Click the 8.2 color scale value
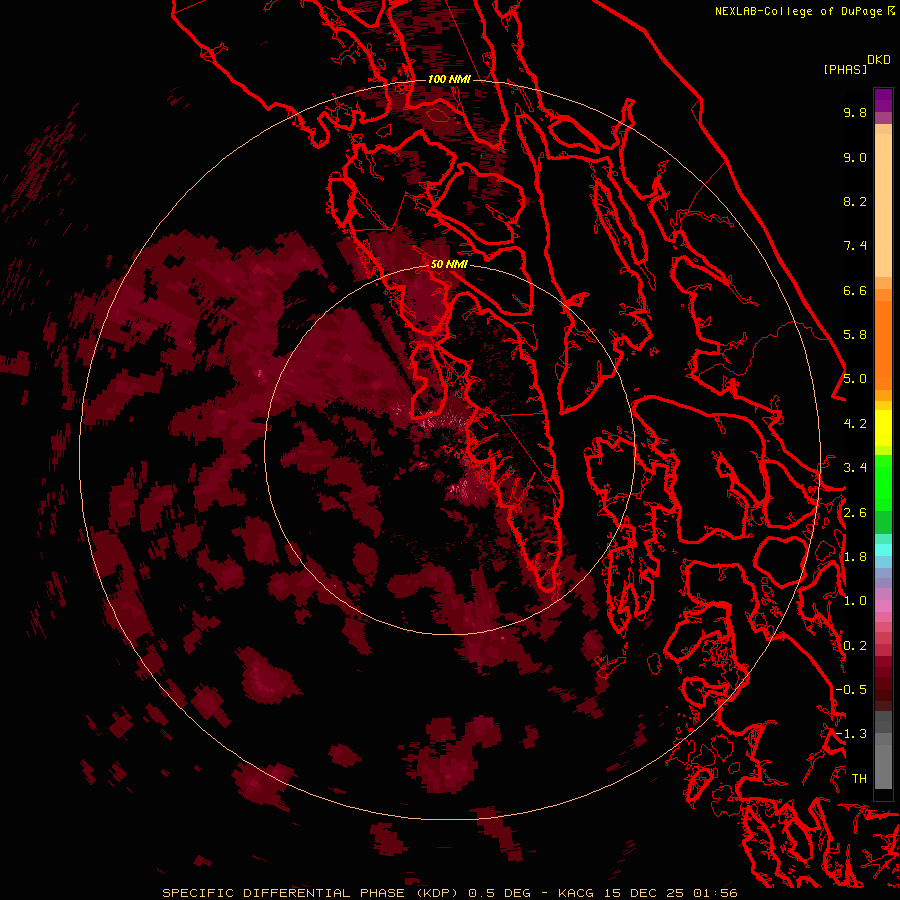 point(855,201)
